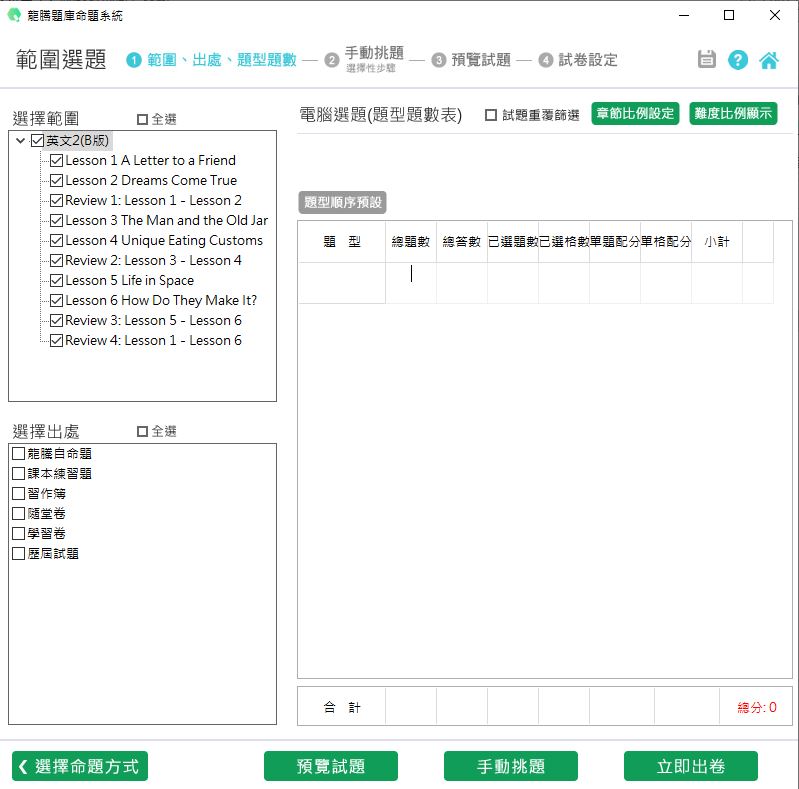Check the 課本練習題 source
Viewport: 799px width, 789px height.
point(18,474)
